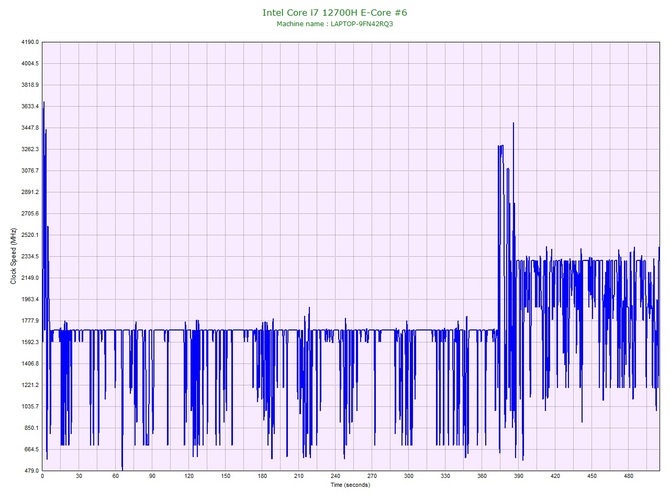Viewport: 670px width, 502px height.
Task: Click the 2520.1 y-axis value
Action: pyautogui.click(x=30, y=235)
